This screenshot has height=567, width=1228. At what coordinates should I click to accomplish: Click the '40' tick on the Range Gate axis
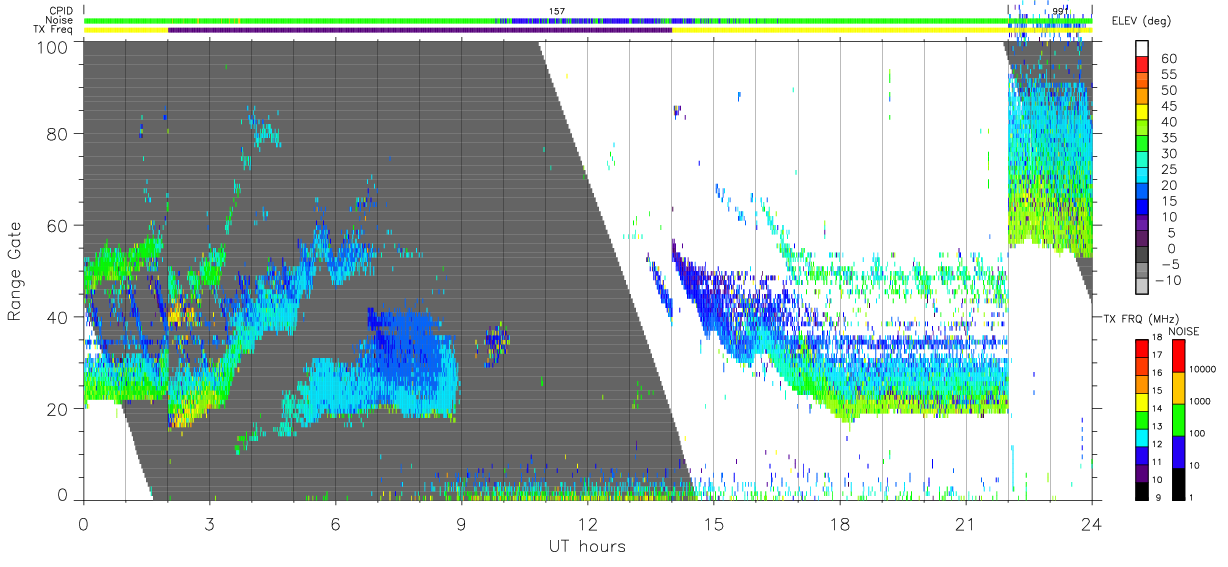click(x=58, y=316)
